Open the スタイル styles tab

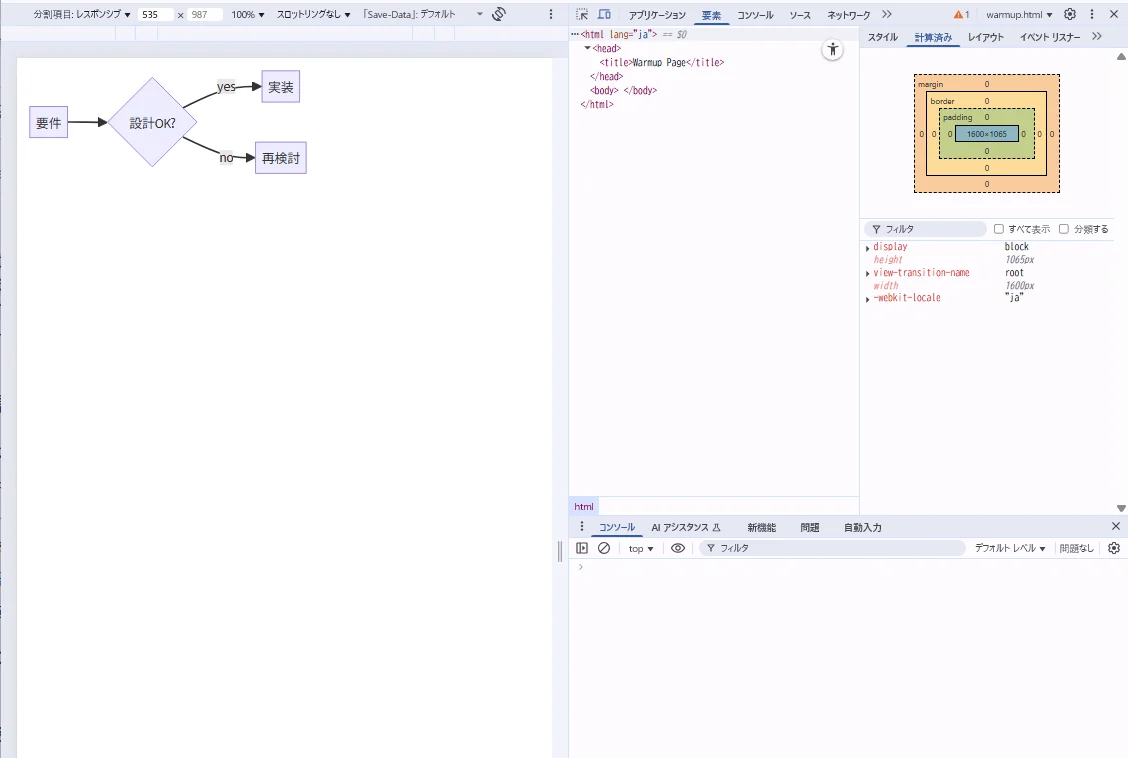pos(882,37)
